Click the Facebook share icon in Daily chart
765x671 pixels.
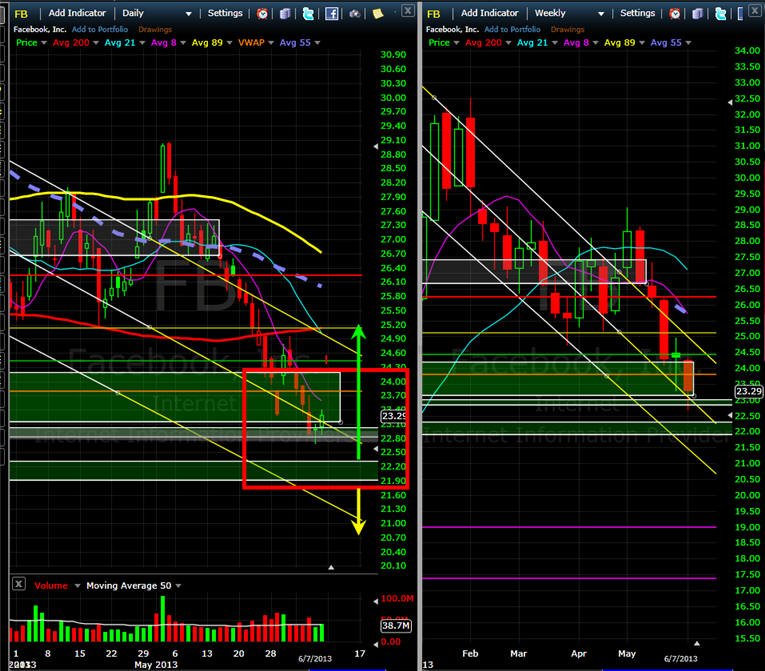pos(332,14)
